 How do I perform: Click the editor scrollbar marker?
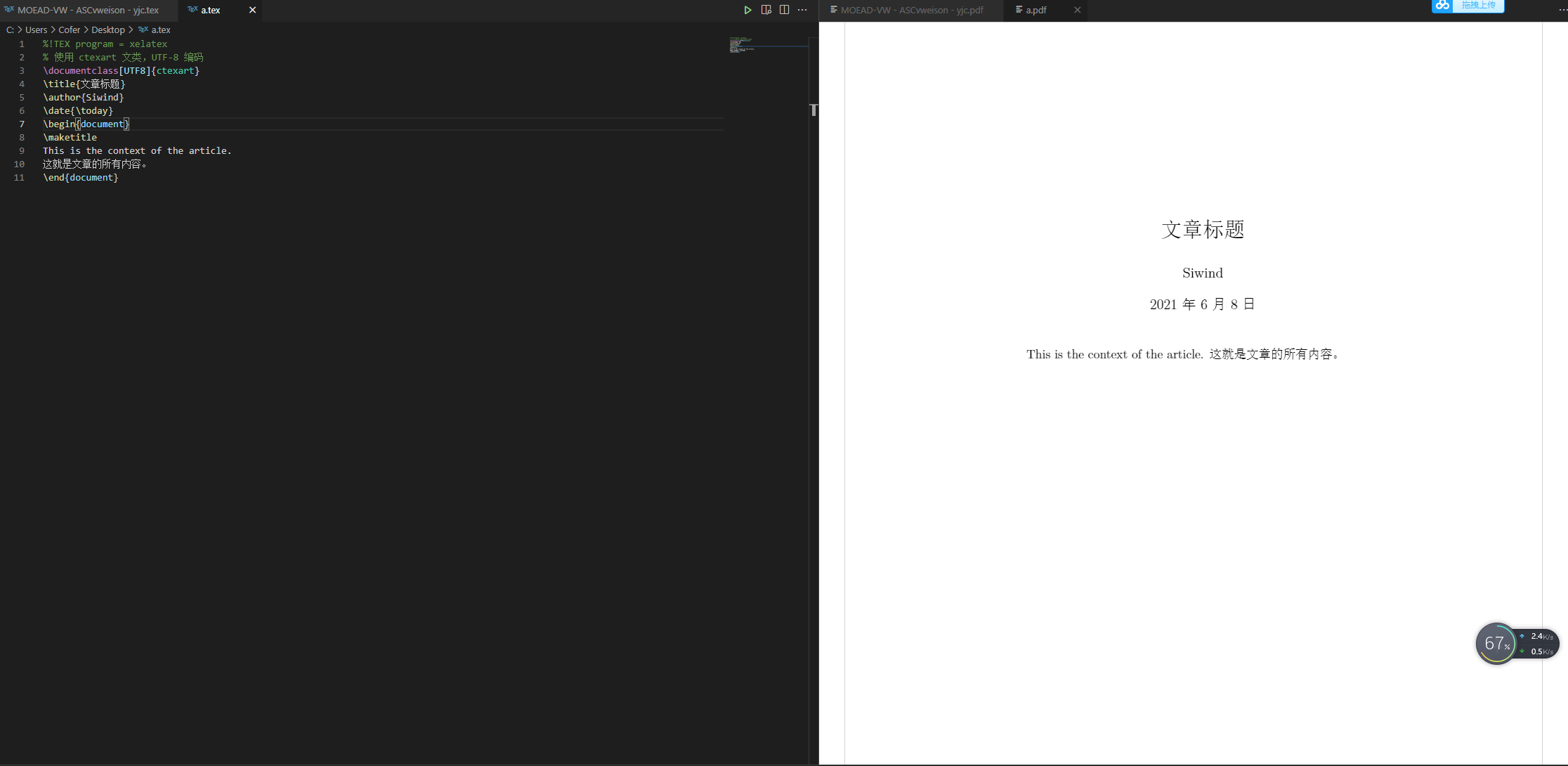point(814,110)
